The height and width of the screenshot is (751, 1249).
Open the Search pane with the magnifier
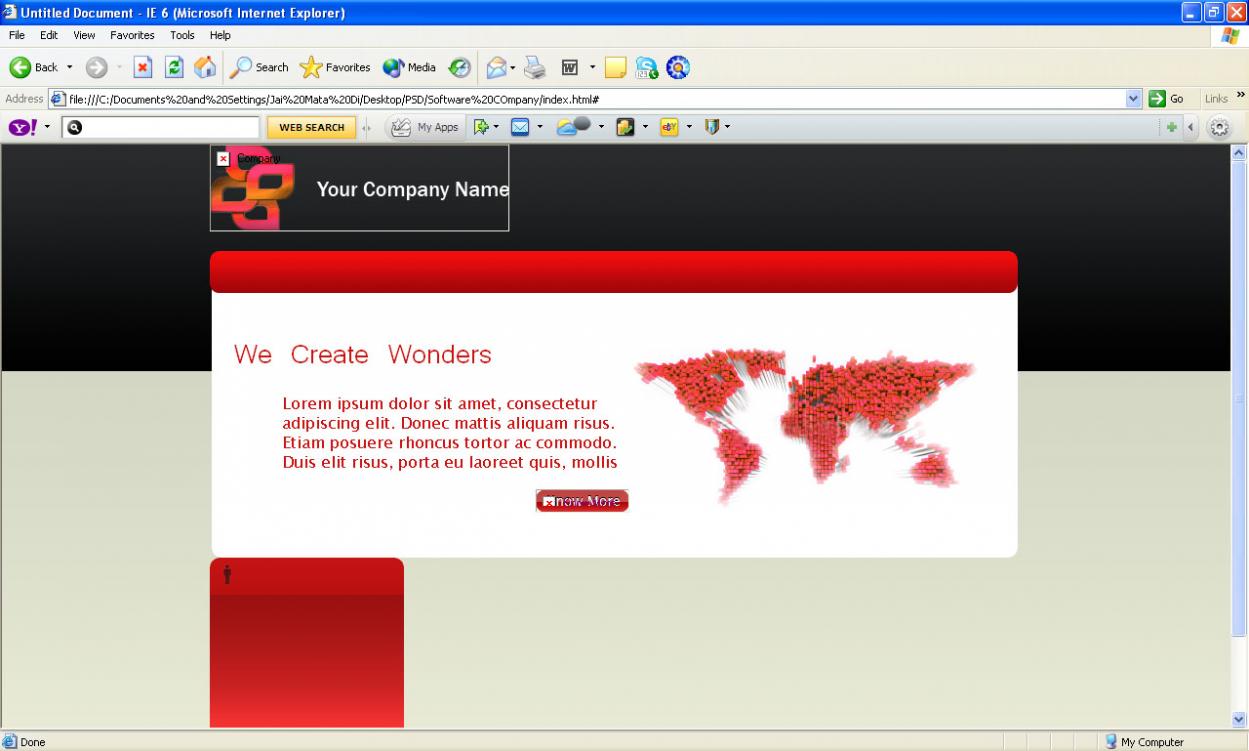(241, 67)
